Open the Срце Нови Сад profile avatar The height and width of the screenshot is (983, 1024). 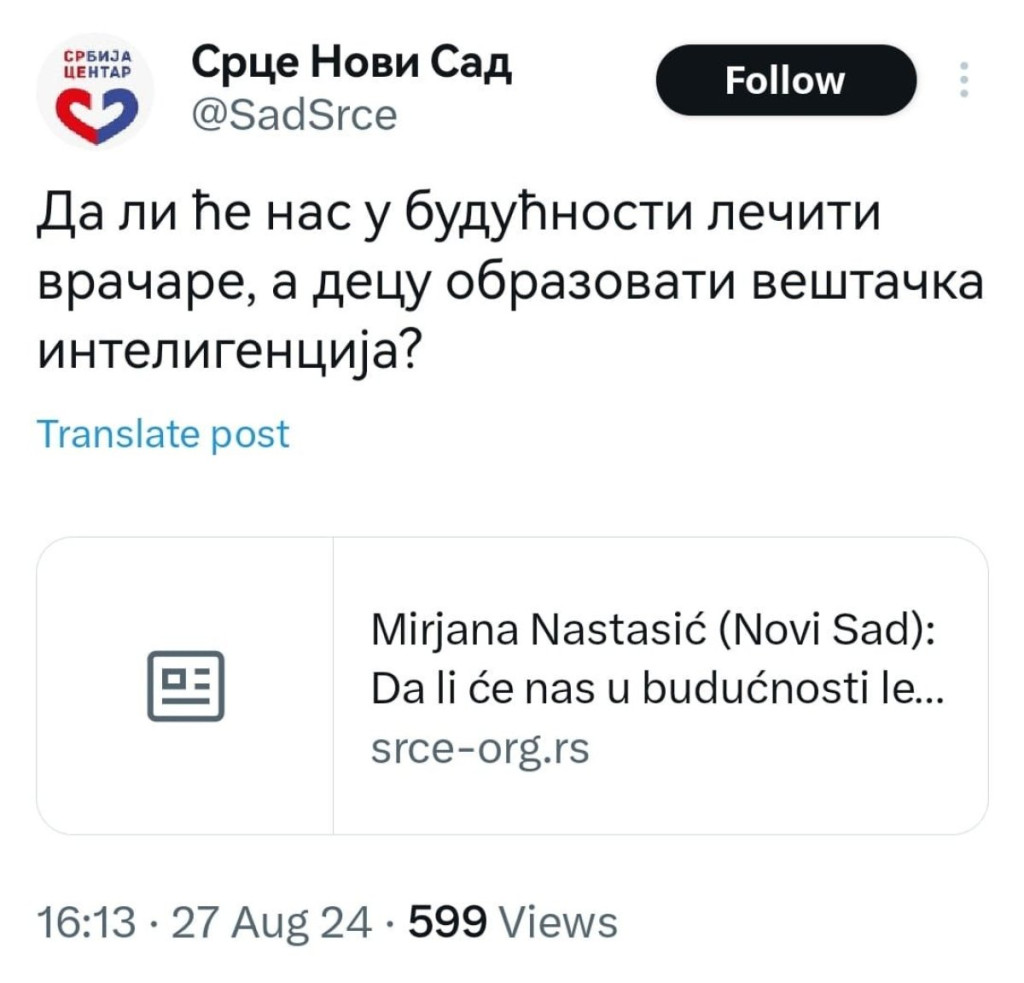point(94,90)
